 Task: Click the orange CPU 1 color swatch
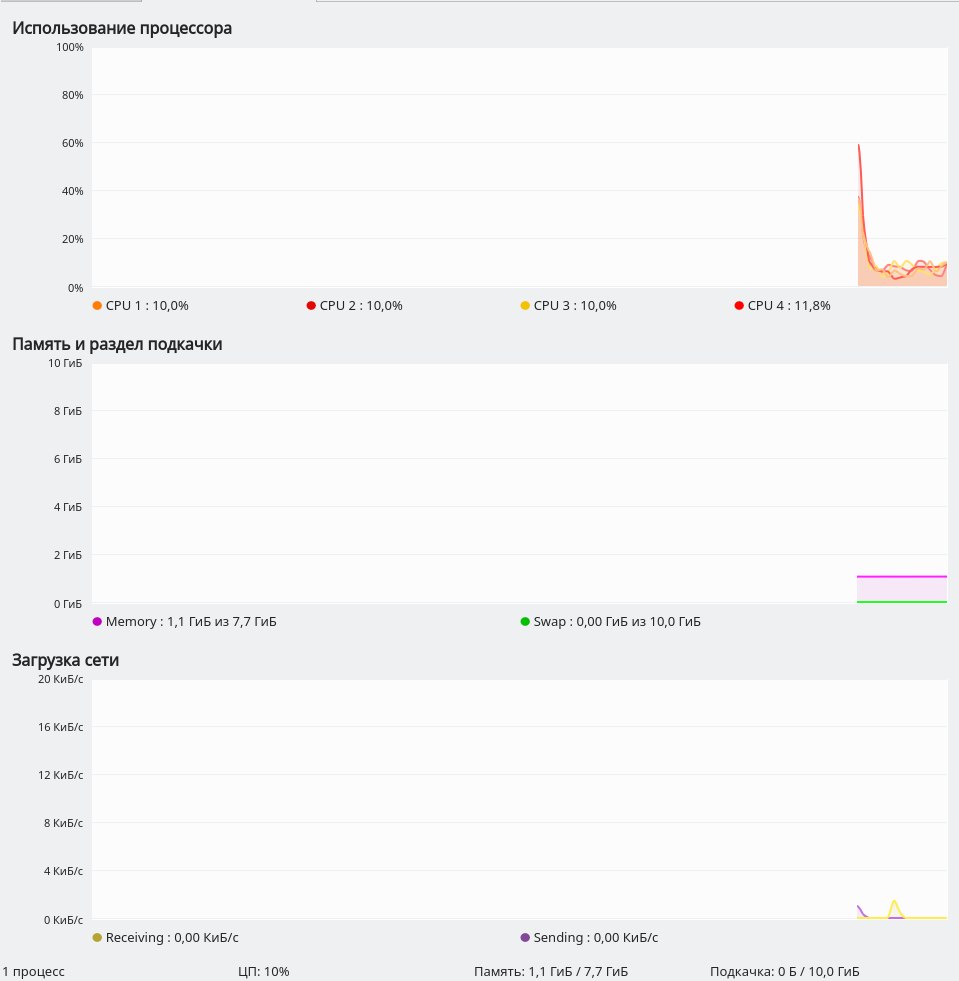click(97, 305)
